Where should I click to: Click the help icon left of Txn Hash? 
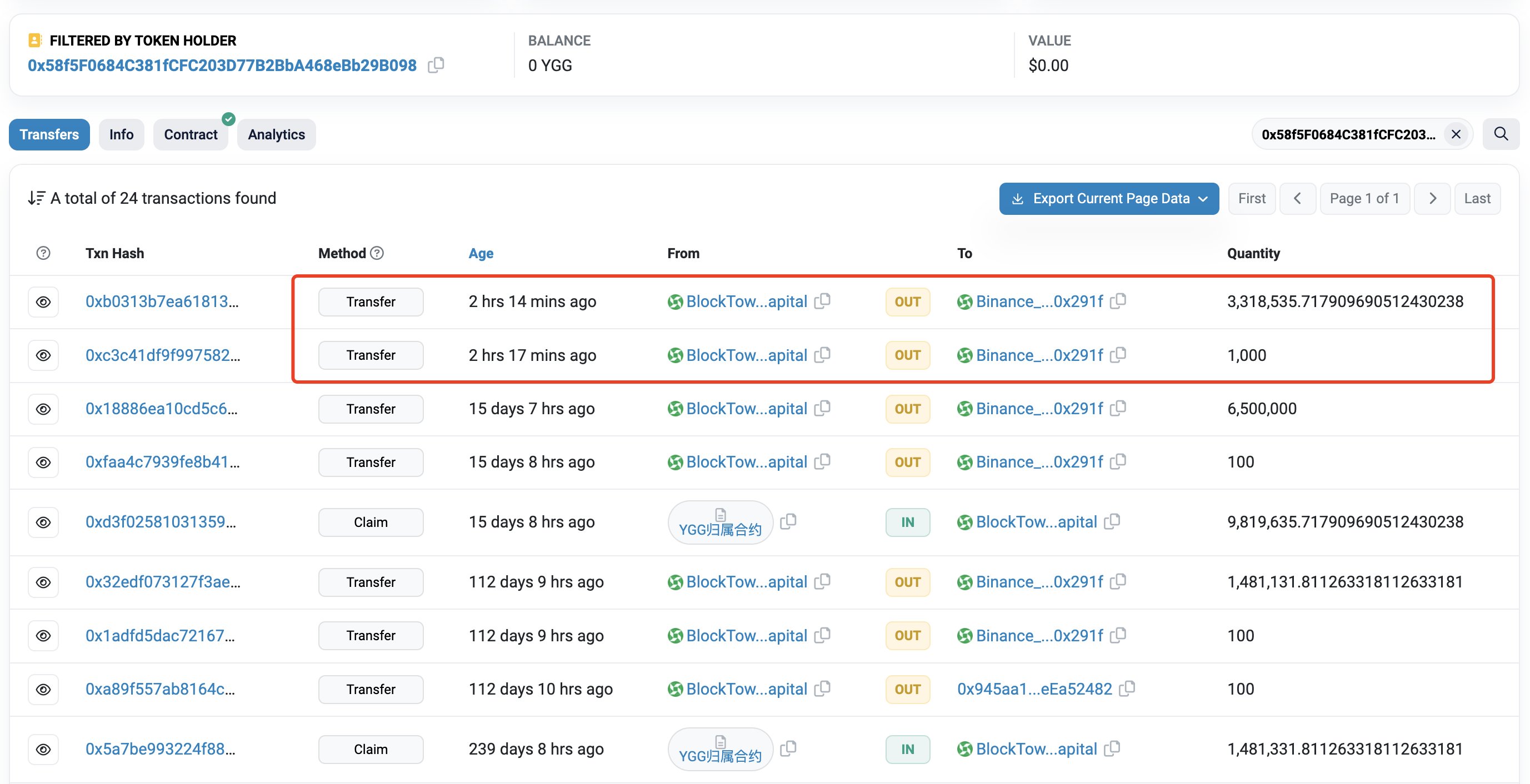pyautogui.click(x=43, y=253)
